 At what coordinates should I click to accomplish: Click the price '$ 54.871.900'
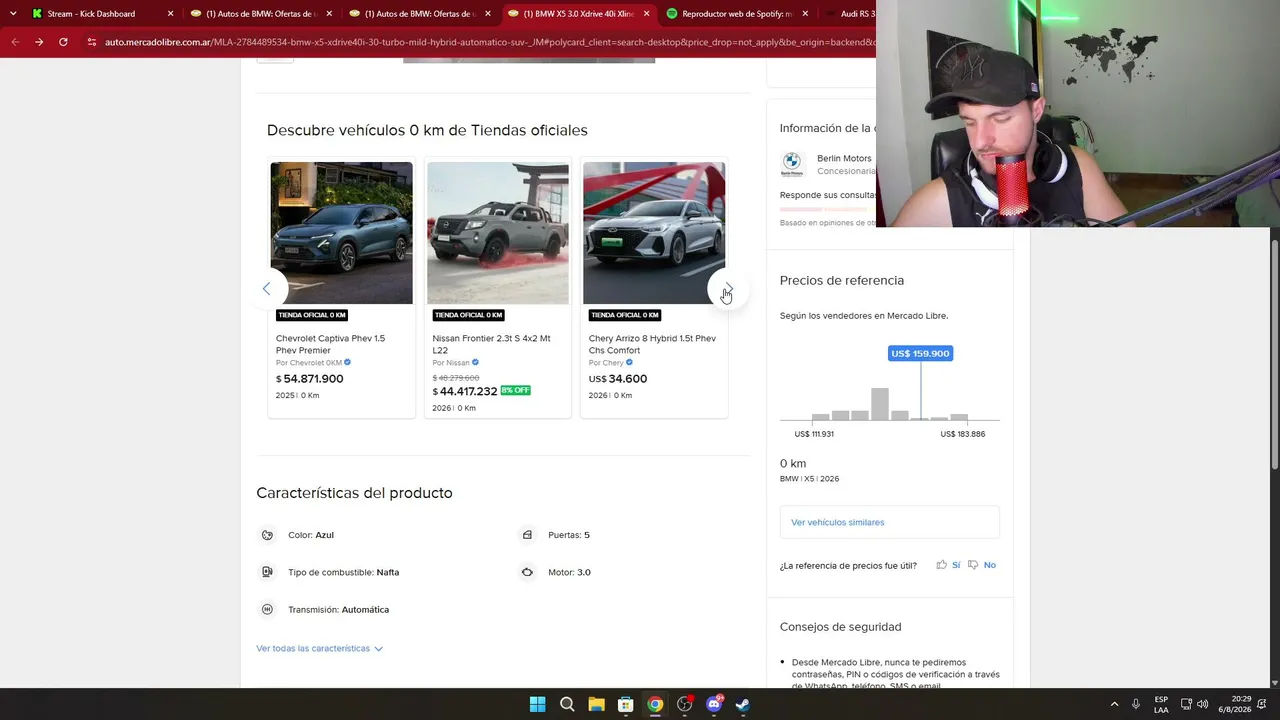310,379
